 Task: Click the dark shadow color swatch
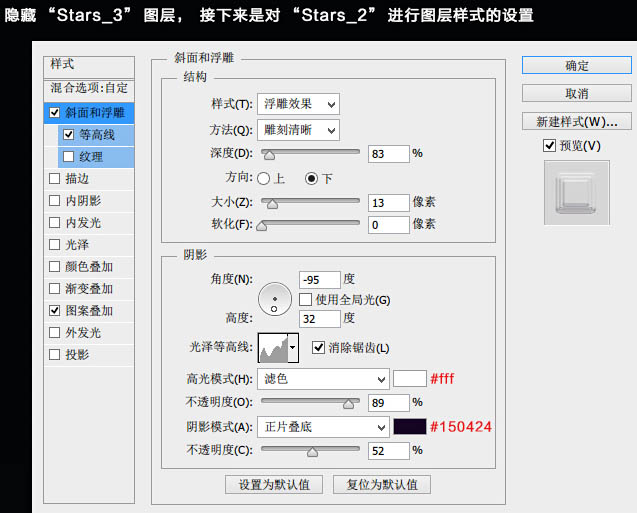coord(410,426)
